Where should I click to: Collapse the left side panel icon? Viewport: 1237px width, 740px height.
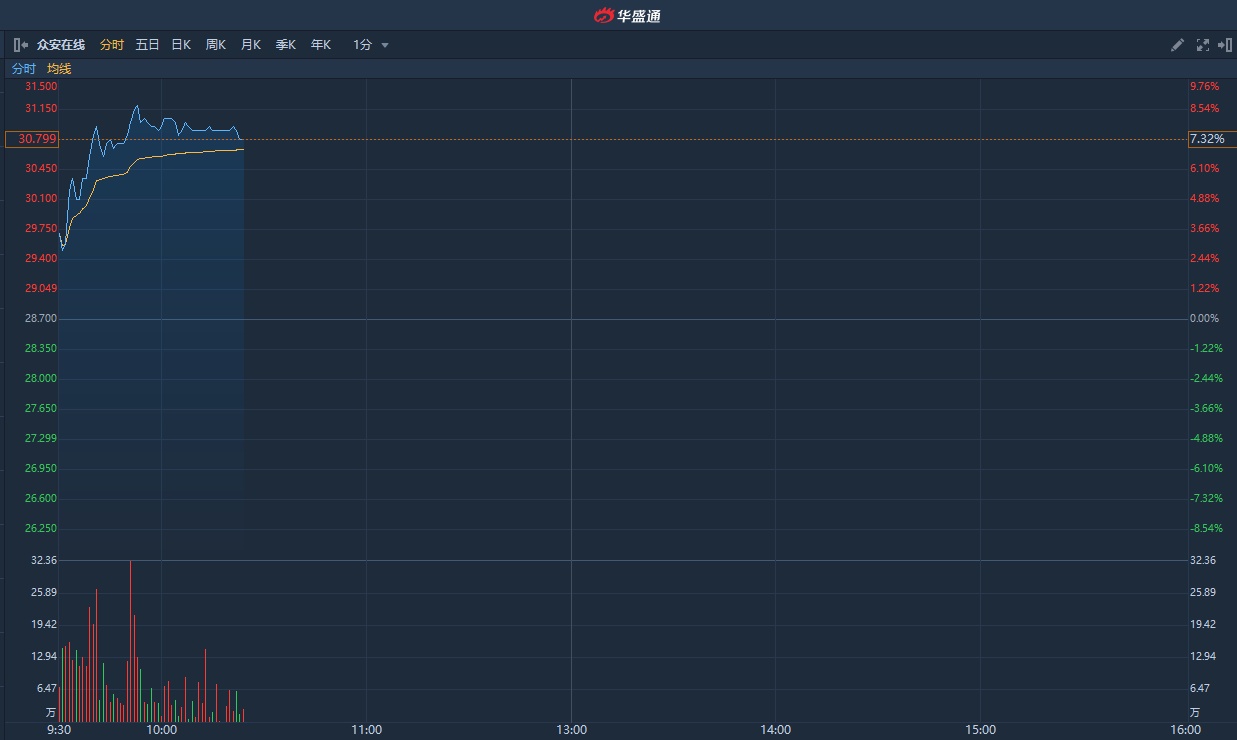[x=20, y=45]
